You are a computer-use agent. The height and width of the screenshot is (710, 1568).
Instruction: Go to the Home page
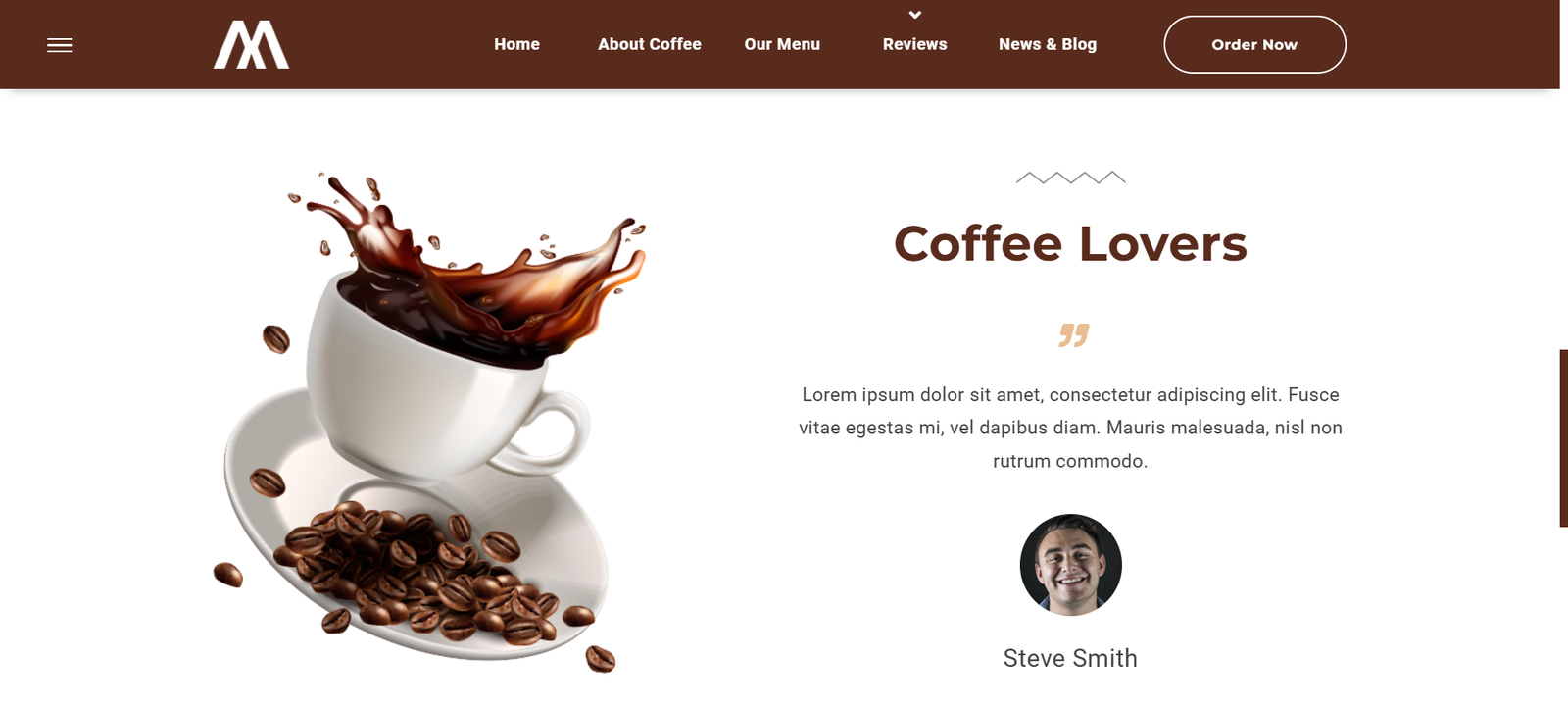(x=517, y=44)
